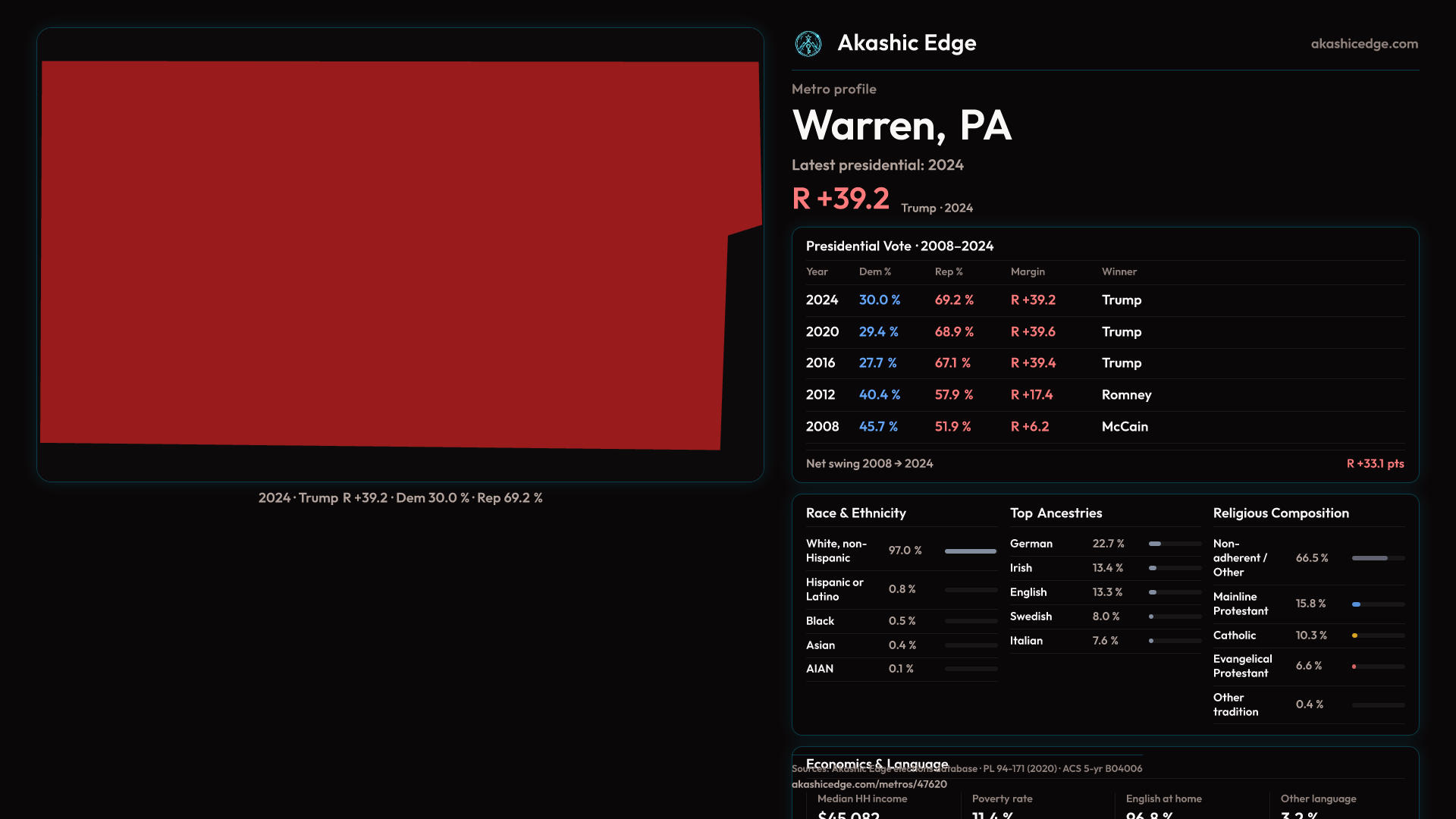
Task: Click the Margin column header
Action: click(x=1028, y=271)
